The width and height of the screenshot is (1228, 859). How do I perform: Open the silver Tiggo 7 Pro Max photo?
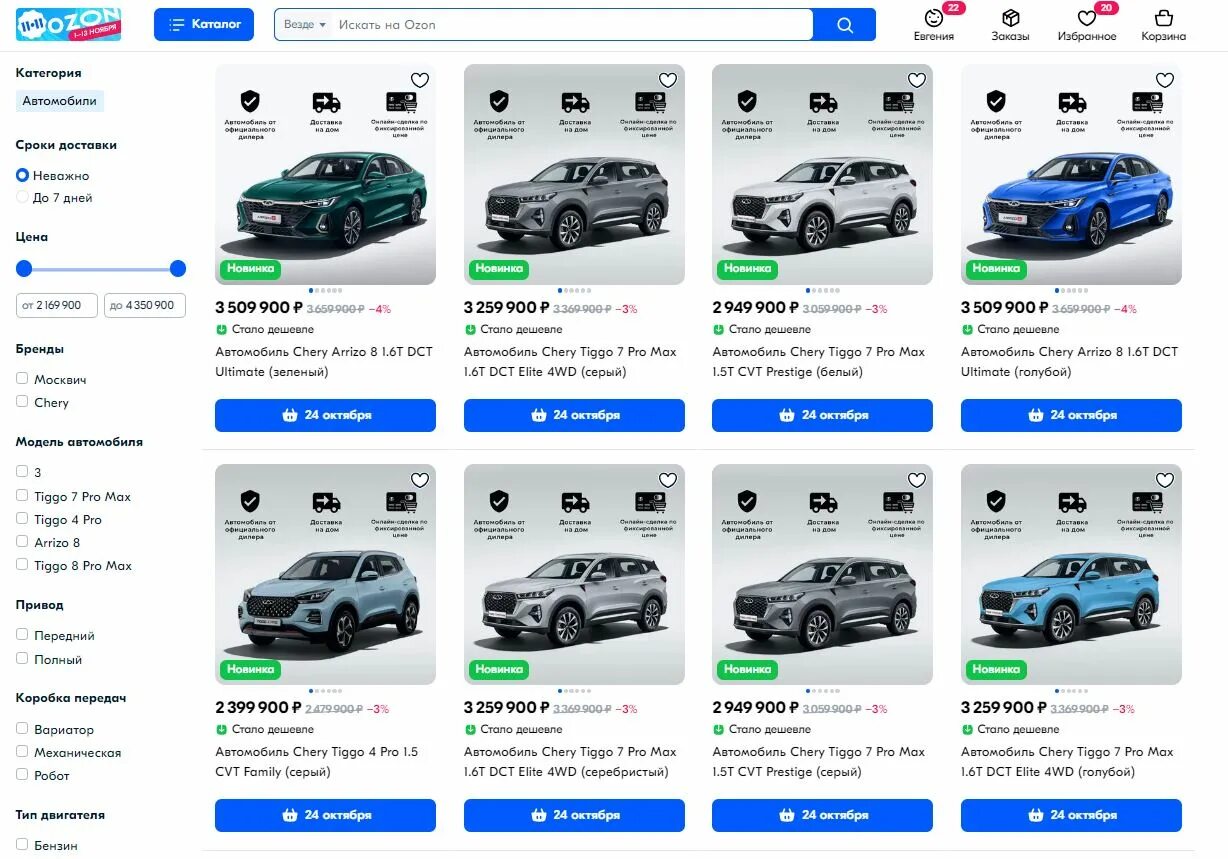click(x=574, y=574)
